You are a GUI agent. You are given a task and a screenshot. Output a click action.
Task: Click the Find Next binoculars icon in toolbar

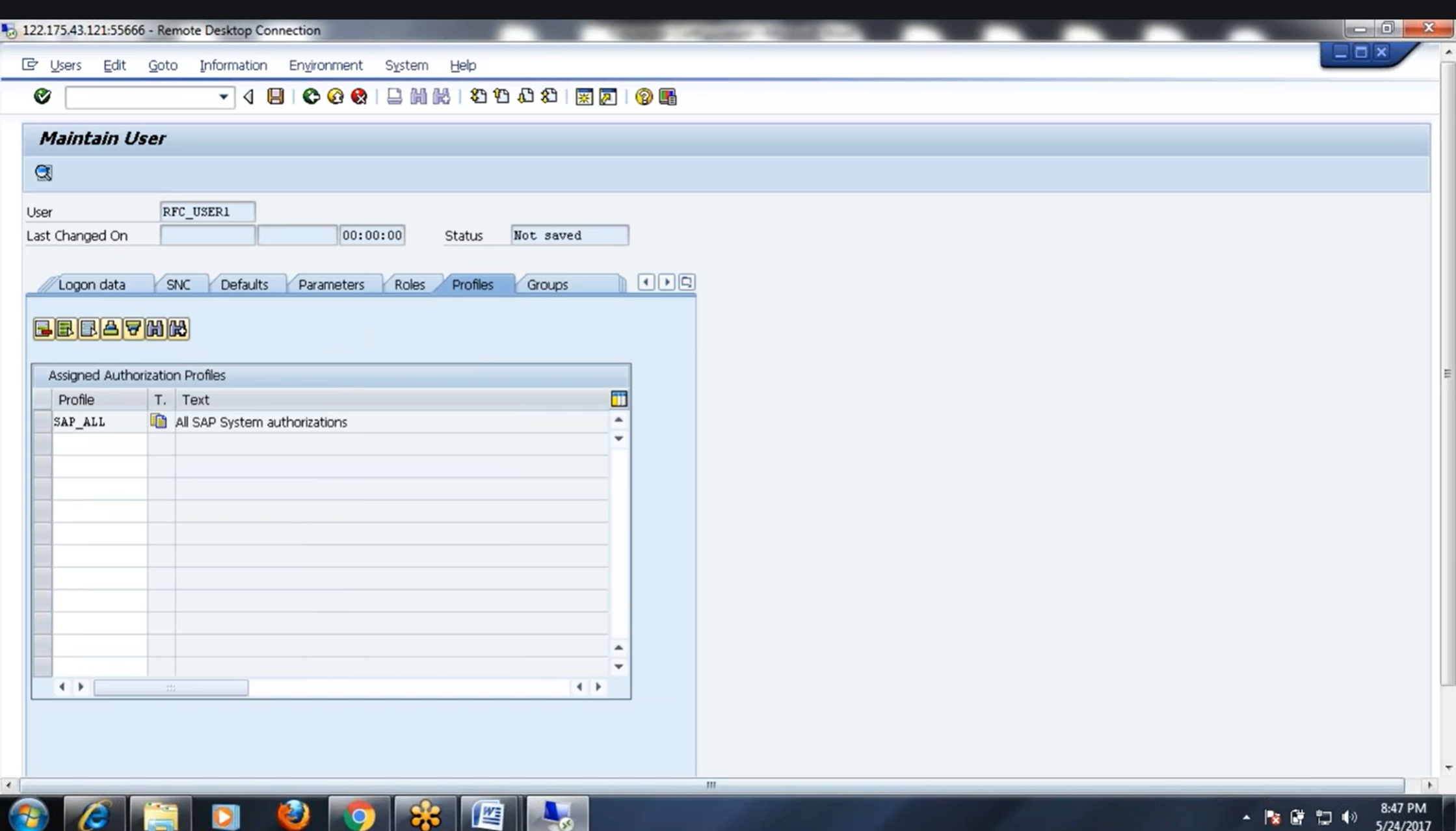(x=442, y=96)
